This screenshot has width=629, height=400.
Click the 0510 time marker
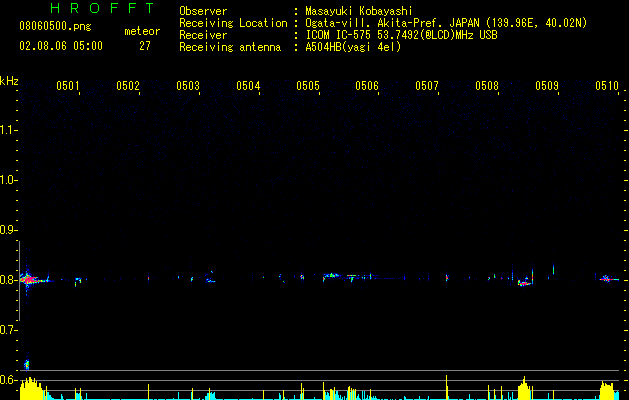(x=607, y=85)
